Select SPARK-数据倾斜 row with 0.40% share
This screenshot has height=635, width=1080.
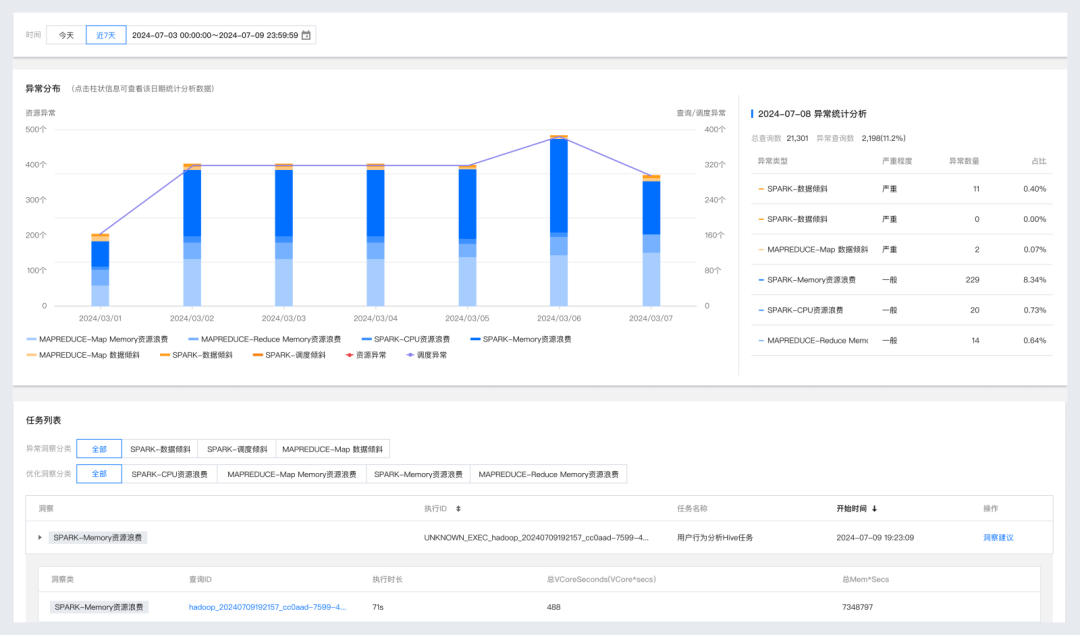(x=902, y=189)
